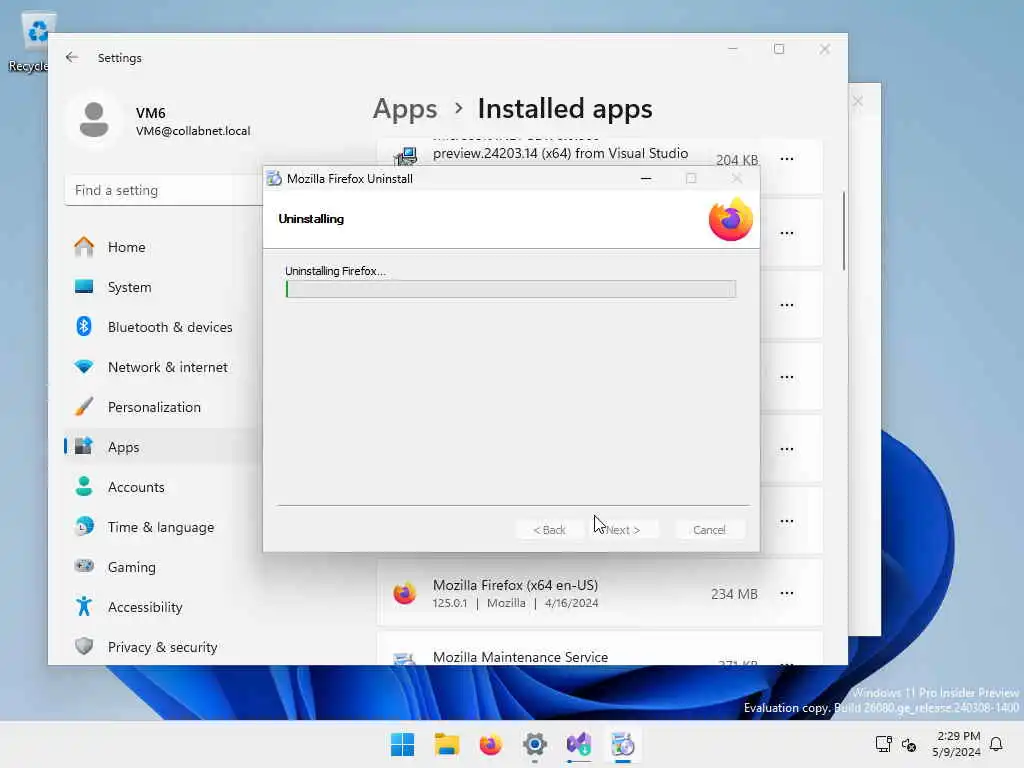
Task: Click the Home house icon
Action: click(x=84, y=246)
